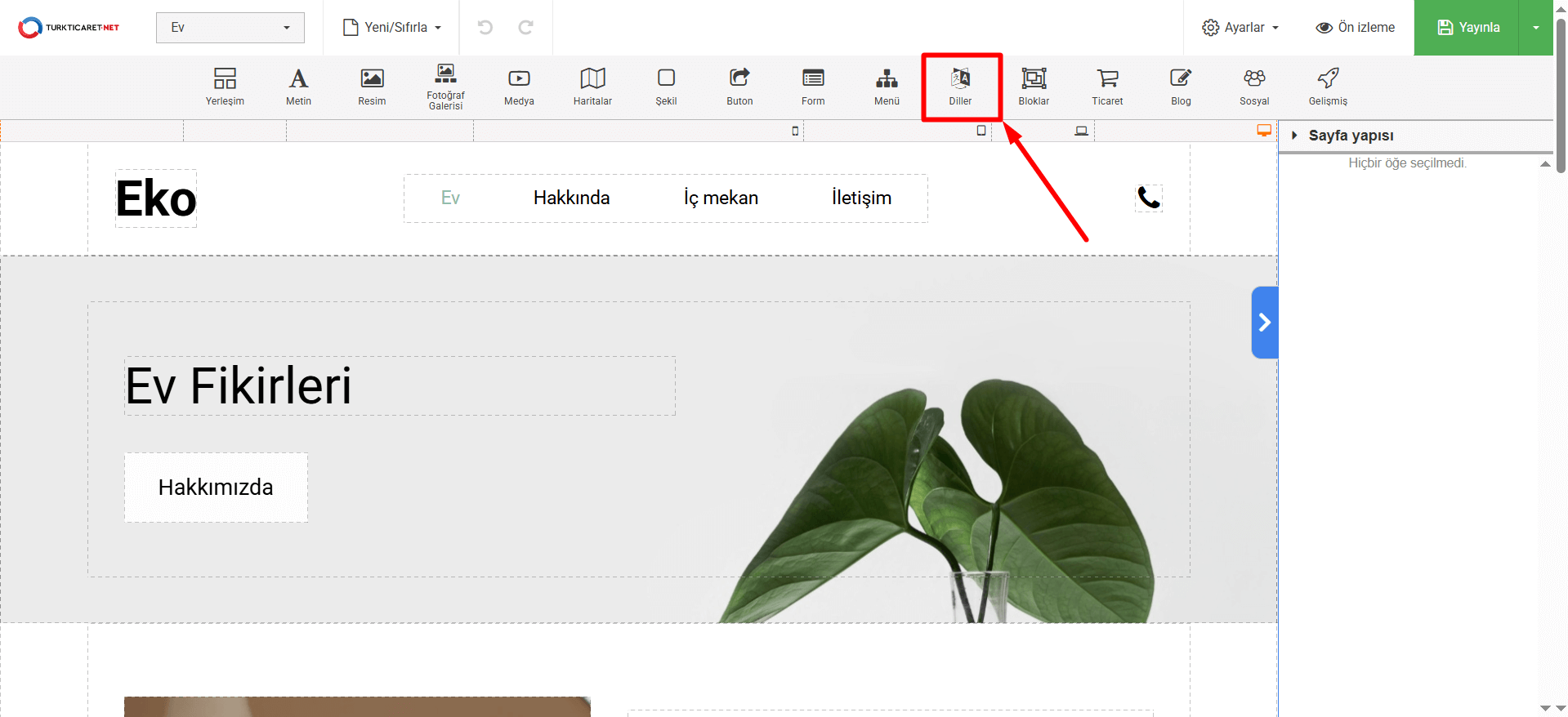Switch to mobile phone breakpoint icon
This screenshot has height=717, width=1568.
(795, 131)
